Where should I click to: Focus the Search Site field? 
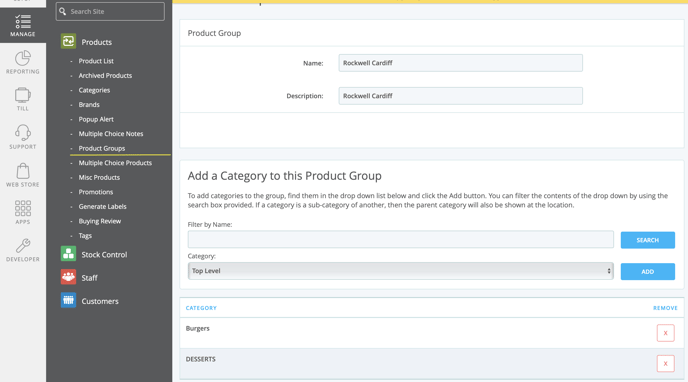point(110,11)
